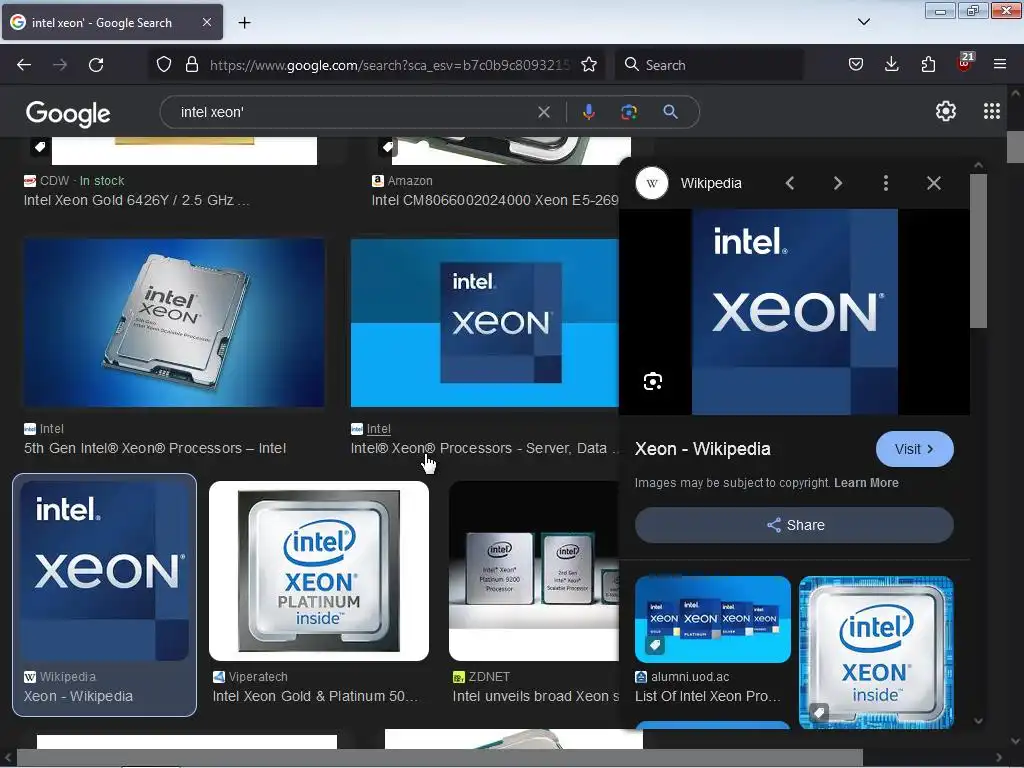The image size is (1024, 768).
Task: Open Intel Xeon Processors Server thumbnail
Action: tap(485, 323)
